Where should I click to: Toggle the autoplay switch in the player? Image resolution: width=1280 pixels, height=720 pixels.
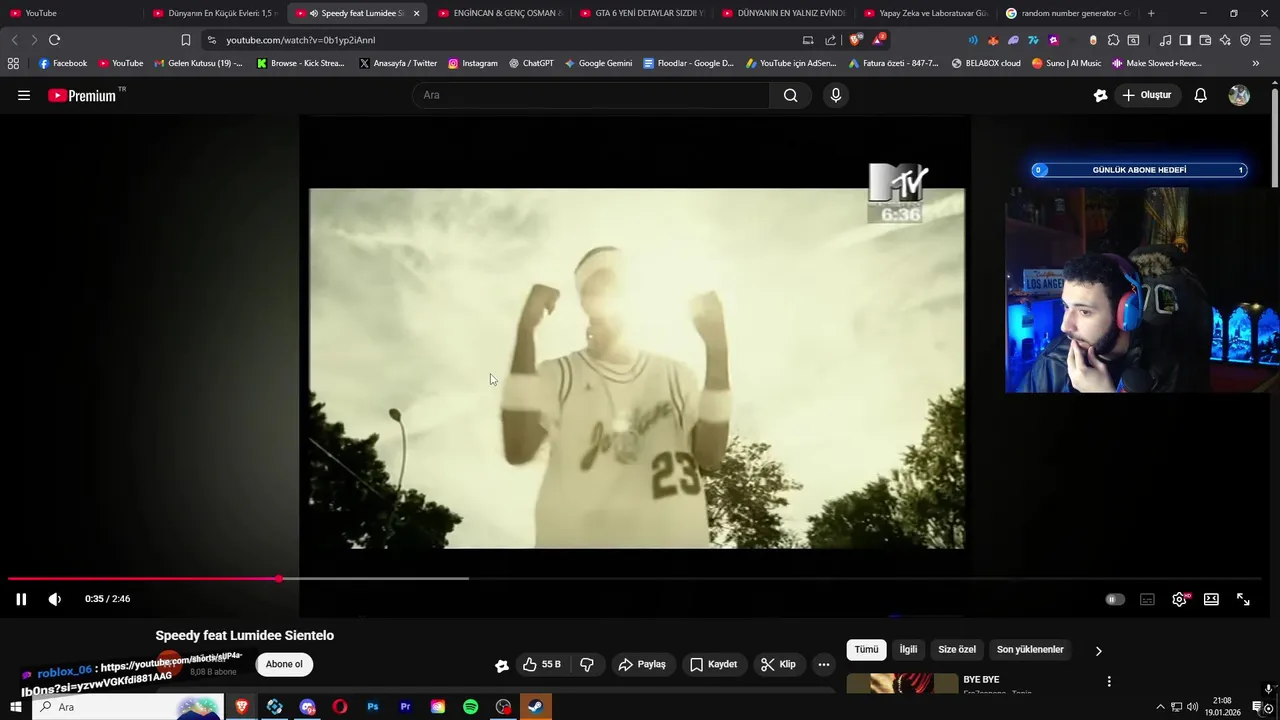tap(1115, 599)
